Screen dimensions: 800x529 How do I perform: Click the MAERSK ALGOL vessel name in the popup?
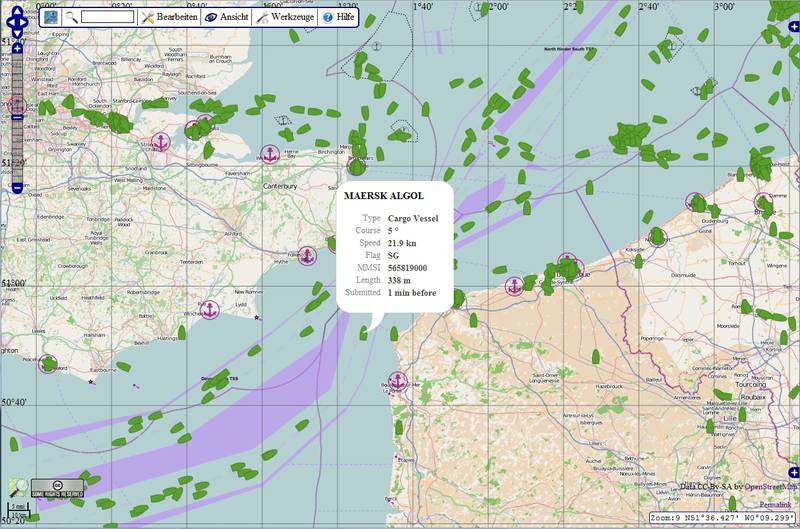384,195
